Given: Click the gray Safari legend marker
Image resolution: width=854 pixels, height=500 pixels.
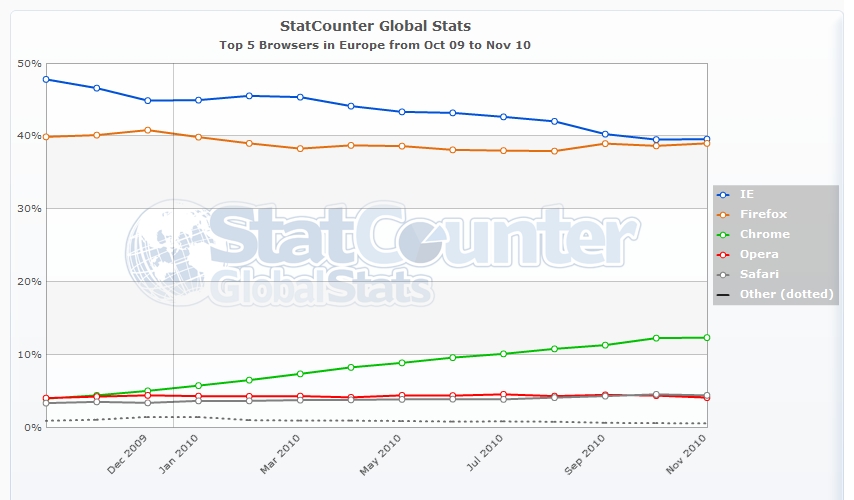Looking at the screenshot, I should coord(723,274).
